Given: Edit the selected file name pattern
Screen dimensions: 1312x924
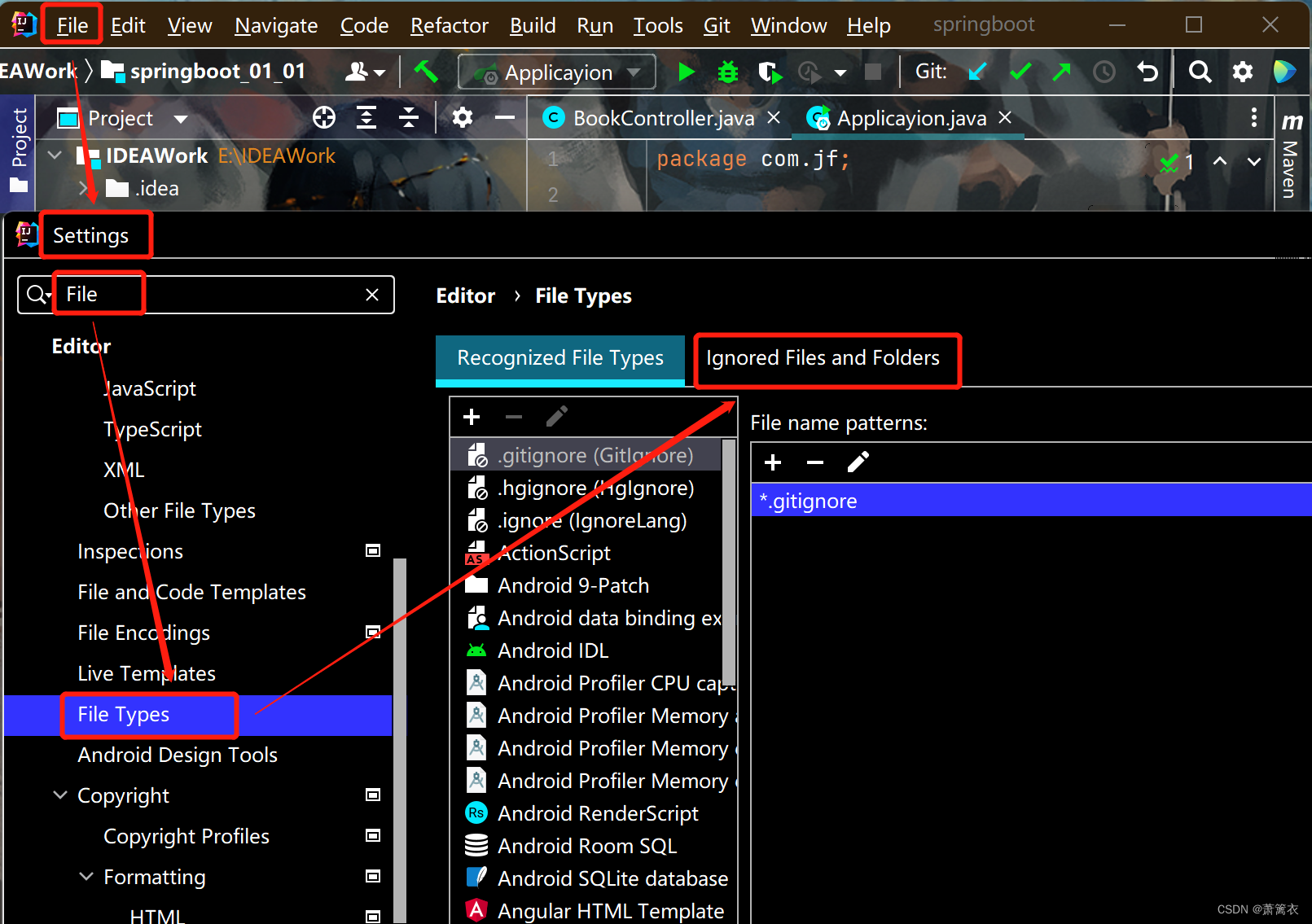Looking at the screenshot, I should click(858, 463).
